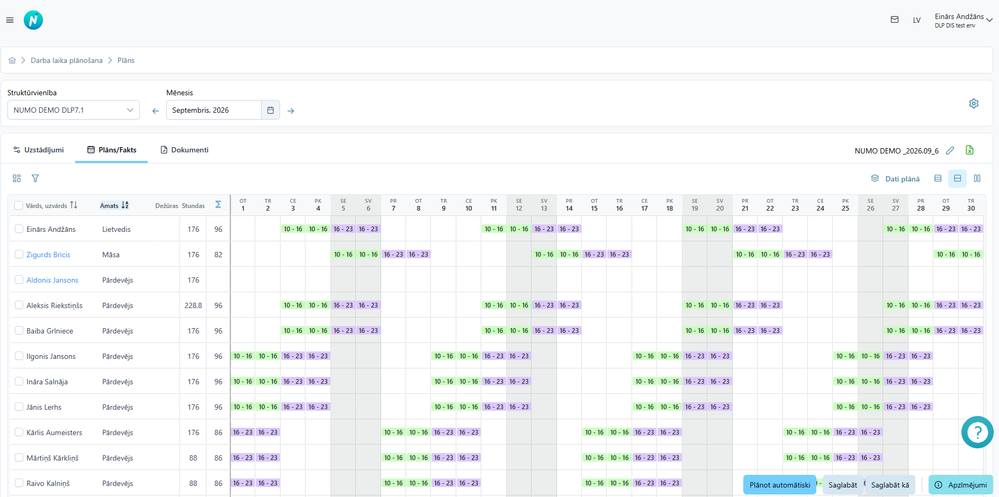This screenshot has height=497, width=999.
Task: Click Zigurds Bricis position Māsa
Action: coord(110,254)
